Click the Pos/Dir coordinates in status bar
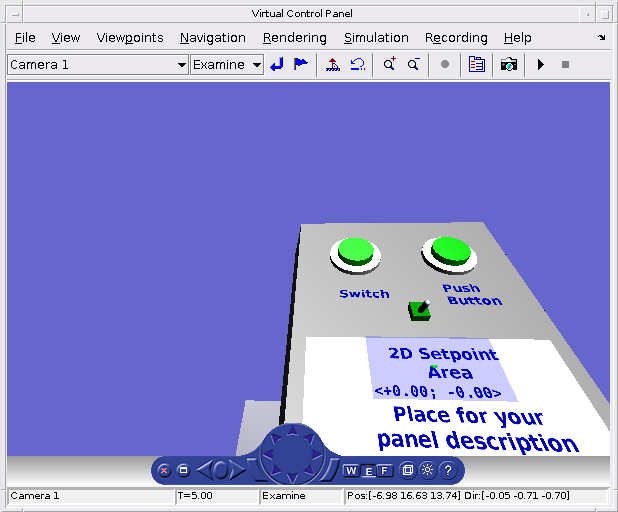The height and width of the screenshot is (512, 618). tap(458, 495)
